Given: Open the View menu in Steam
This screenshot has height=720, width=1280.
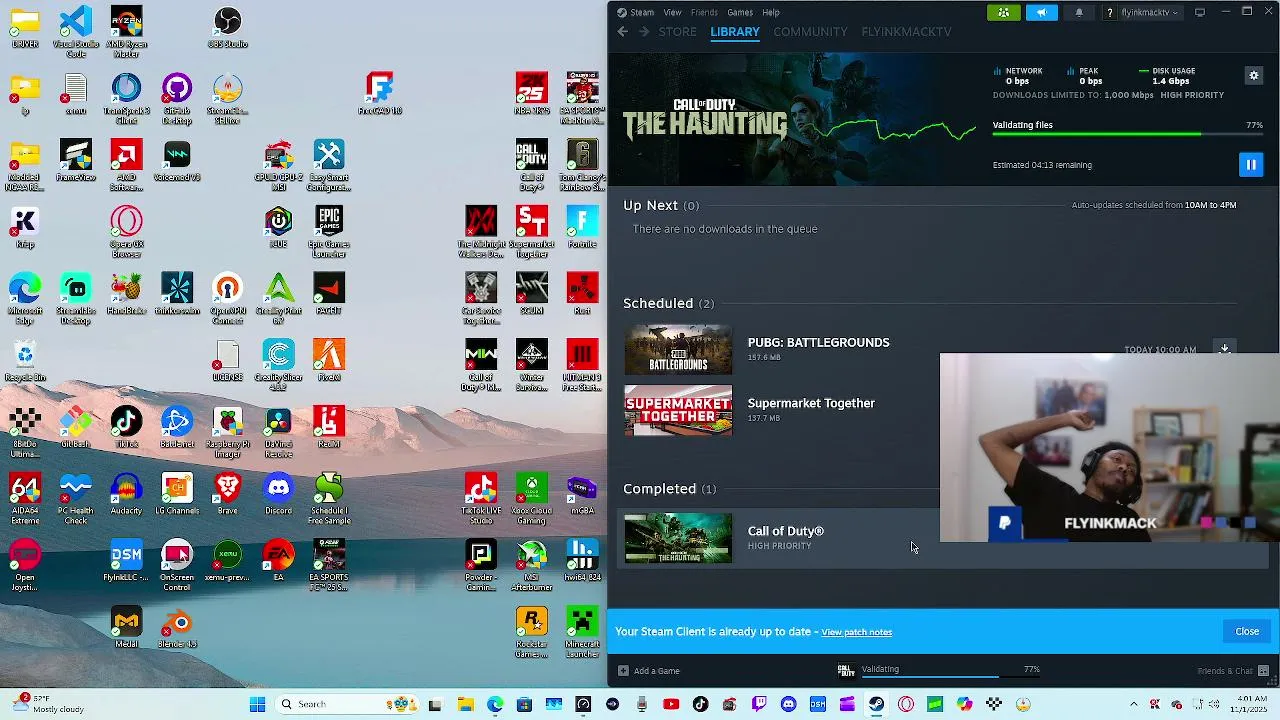Looking at the screenshot, I should click(672, 12).
